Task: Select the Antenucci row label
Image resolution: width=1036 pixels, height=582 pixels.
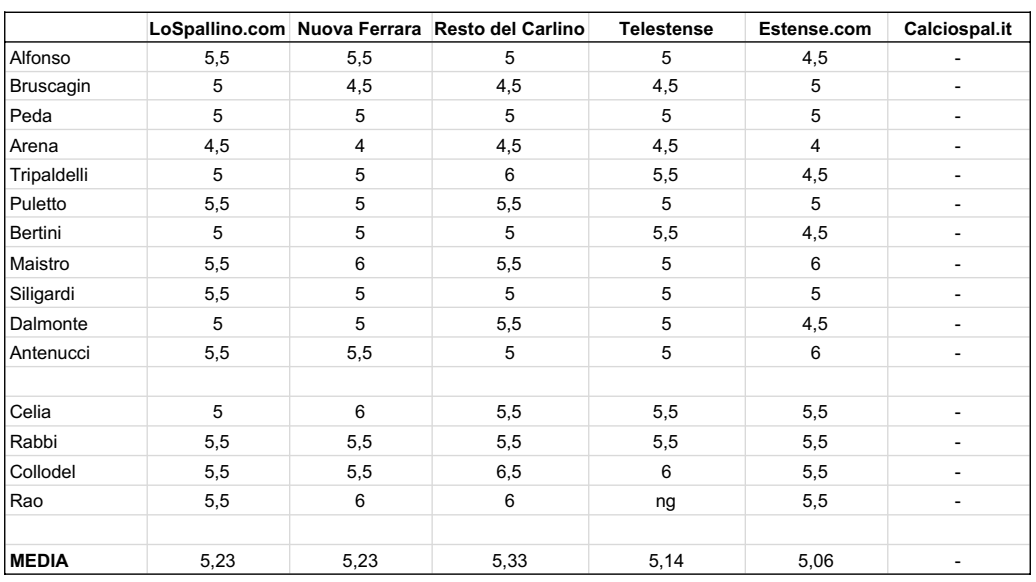Action: pyautogui.click(x=76, y=353)
